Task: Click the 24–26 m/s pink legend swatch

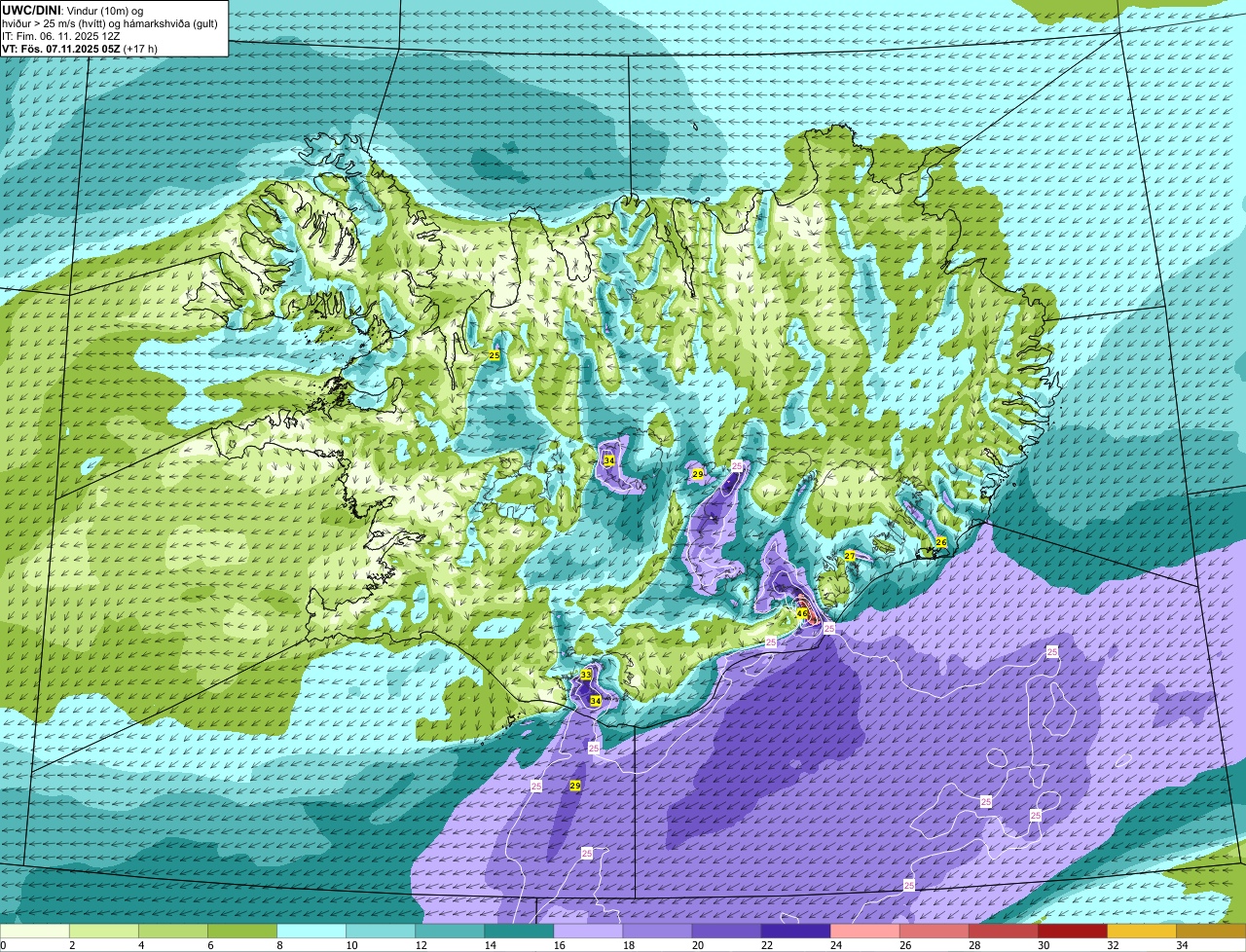Action: 864,932
